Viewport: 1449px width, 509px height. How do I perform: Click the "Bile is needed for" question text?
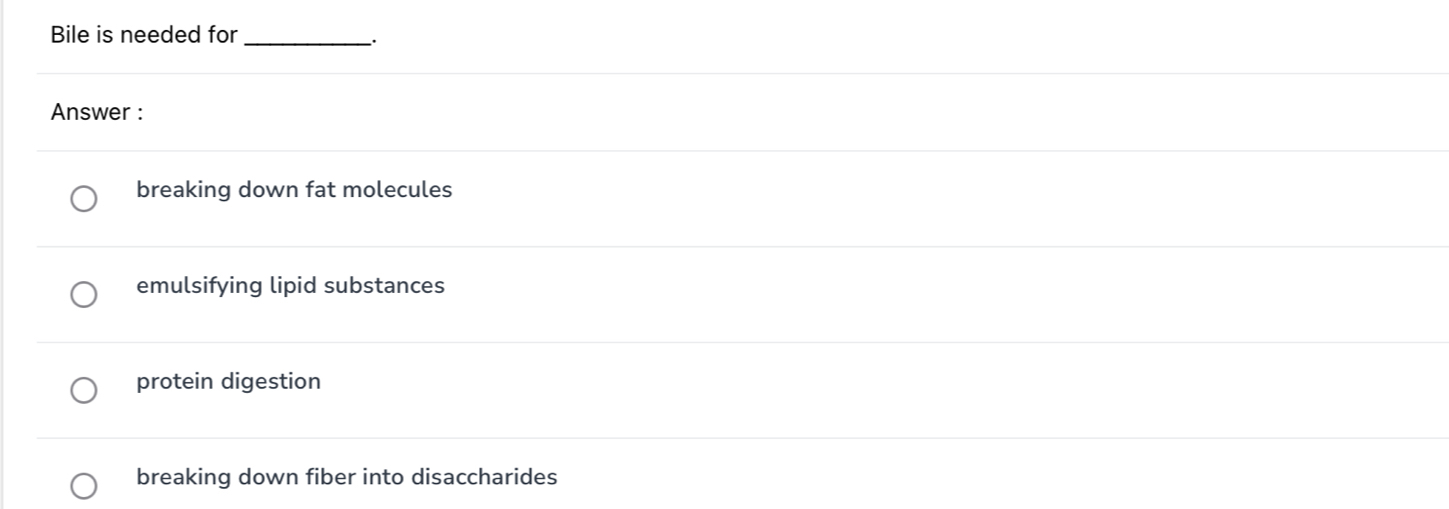click(x=144, y=36)
